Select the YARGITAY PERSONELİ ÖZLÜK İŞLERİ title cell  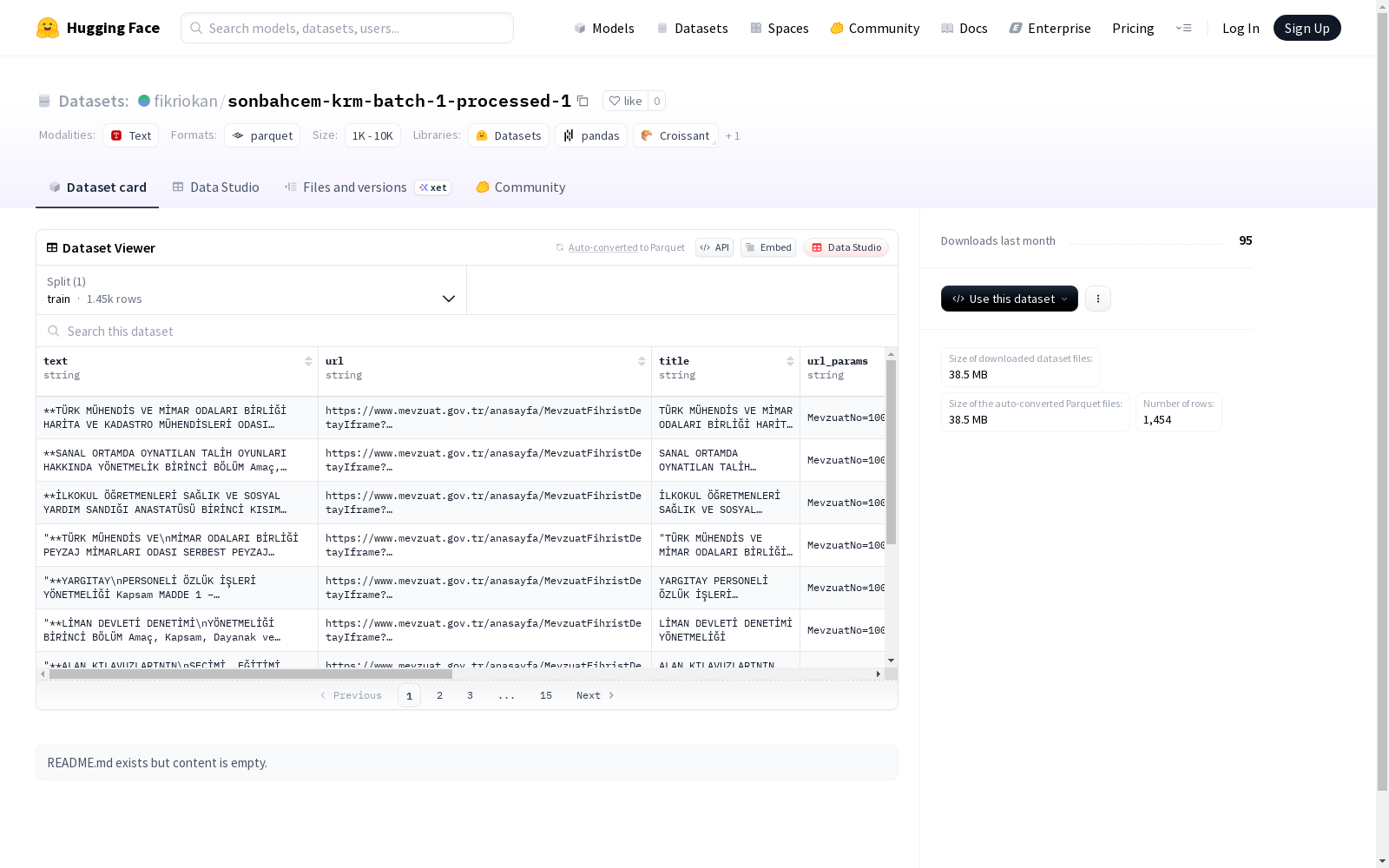[x=726, y=588]
